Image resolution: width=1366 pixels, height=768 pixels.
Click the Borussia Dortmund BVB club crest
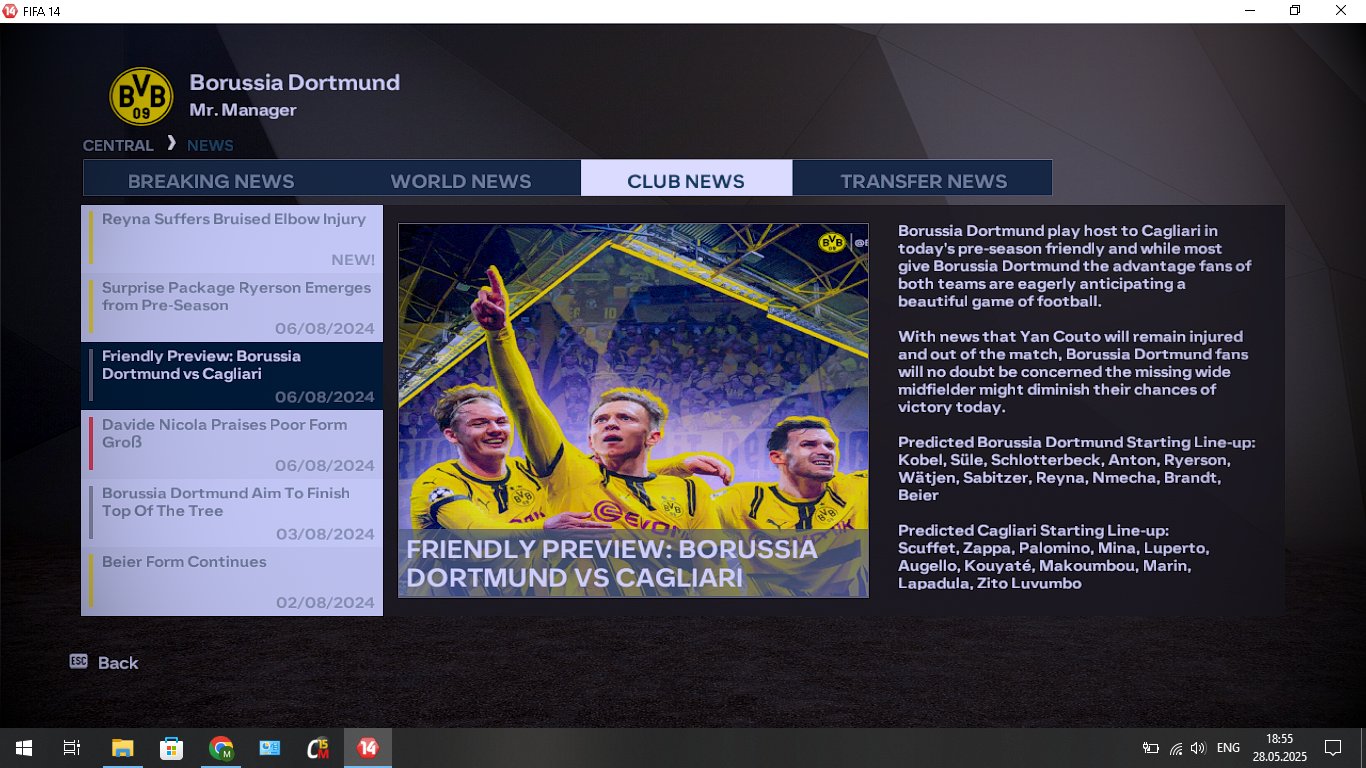click(x=141, y=96)
